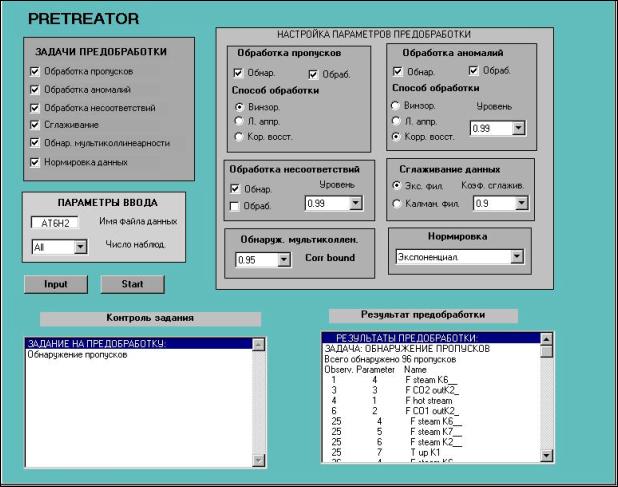Select result row 'F CO1 outK2_'
Image resolution: width=618 pixels, height=487 pixels.
pos(431,411)
